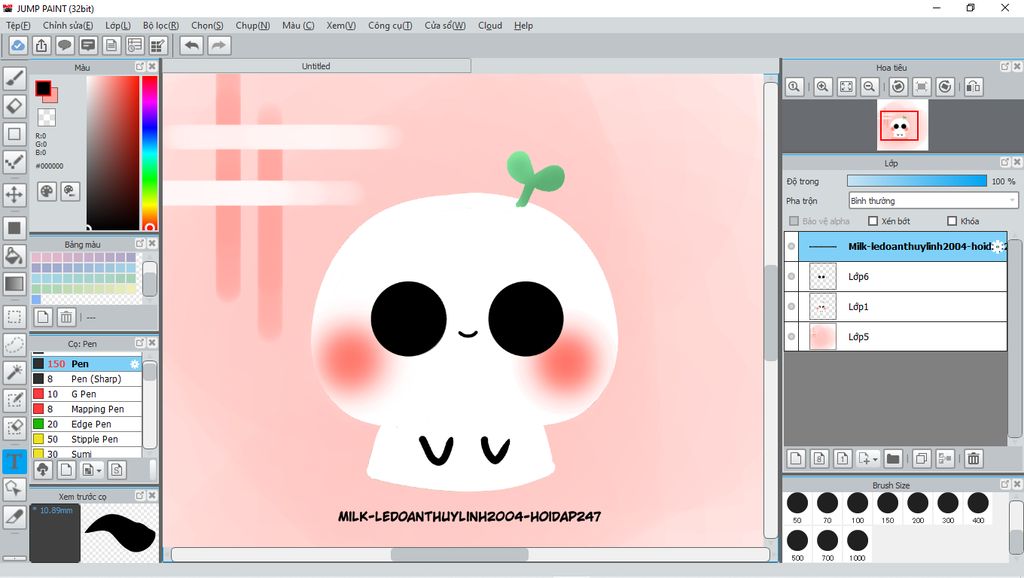
Task: Adjust the Độ trong opacity slider
Action: (917, 181)
